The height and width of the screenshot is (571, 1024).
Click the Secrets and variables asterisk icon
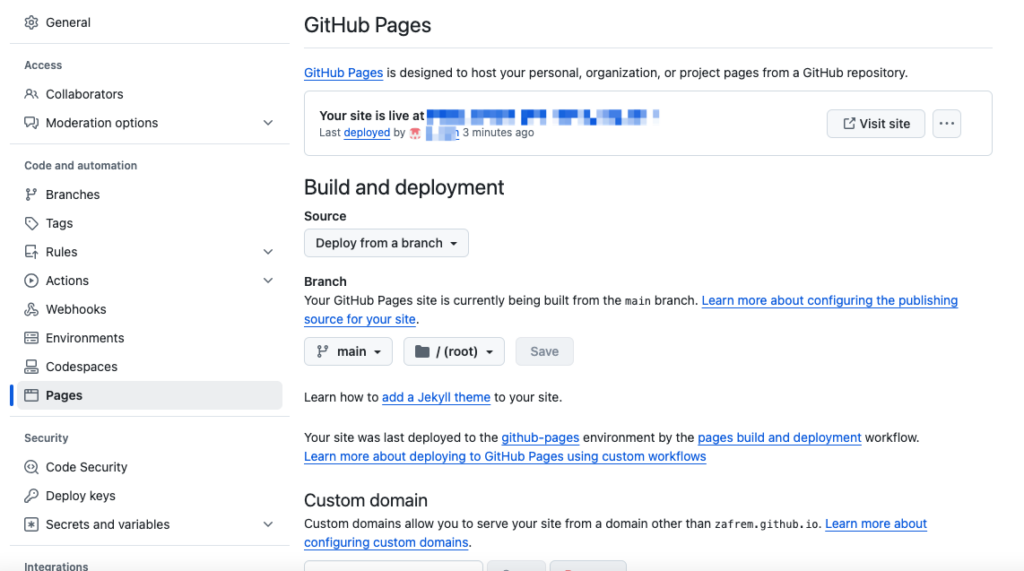point(31,525)
